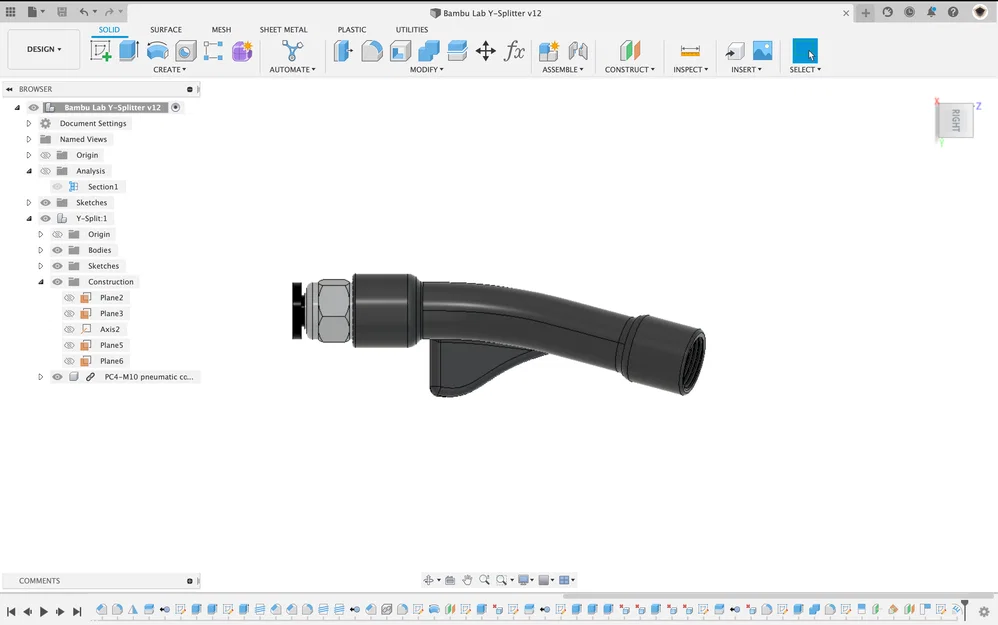Open the CONSTRUCT dropdown menu
This screenshot has height=625, width=998.
tap(629, 69)
